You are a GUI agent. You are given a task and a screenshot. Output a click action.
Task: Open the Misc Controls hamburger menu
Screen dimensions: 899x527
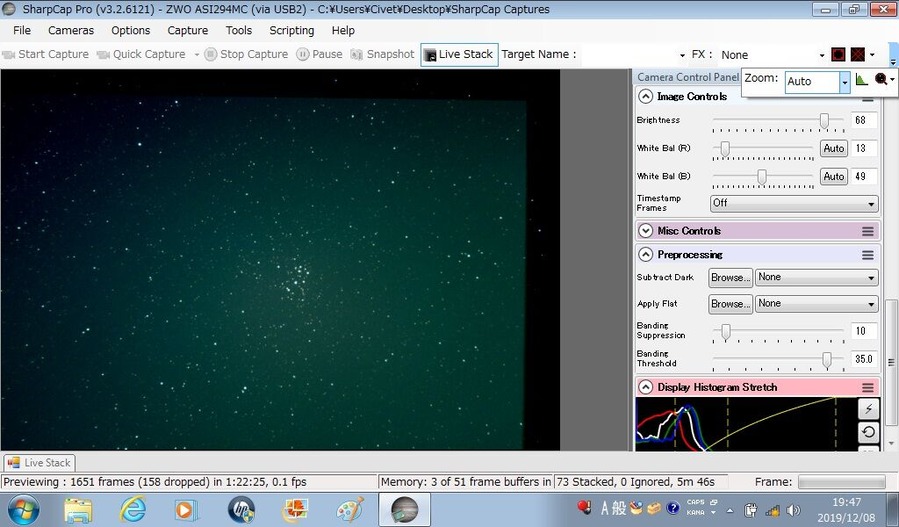867,232
